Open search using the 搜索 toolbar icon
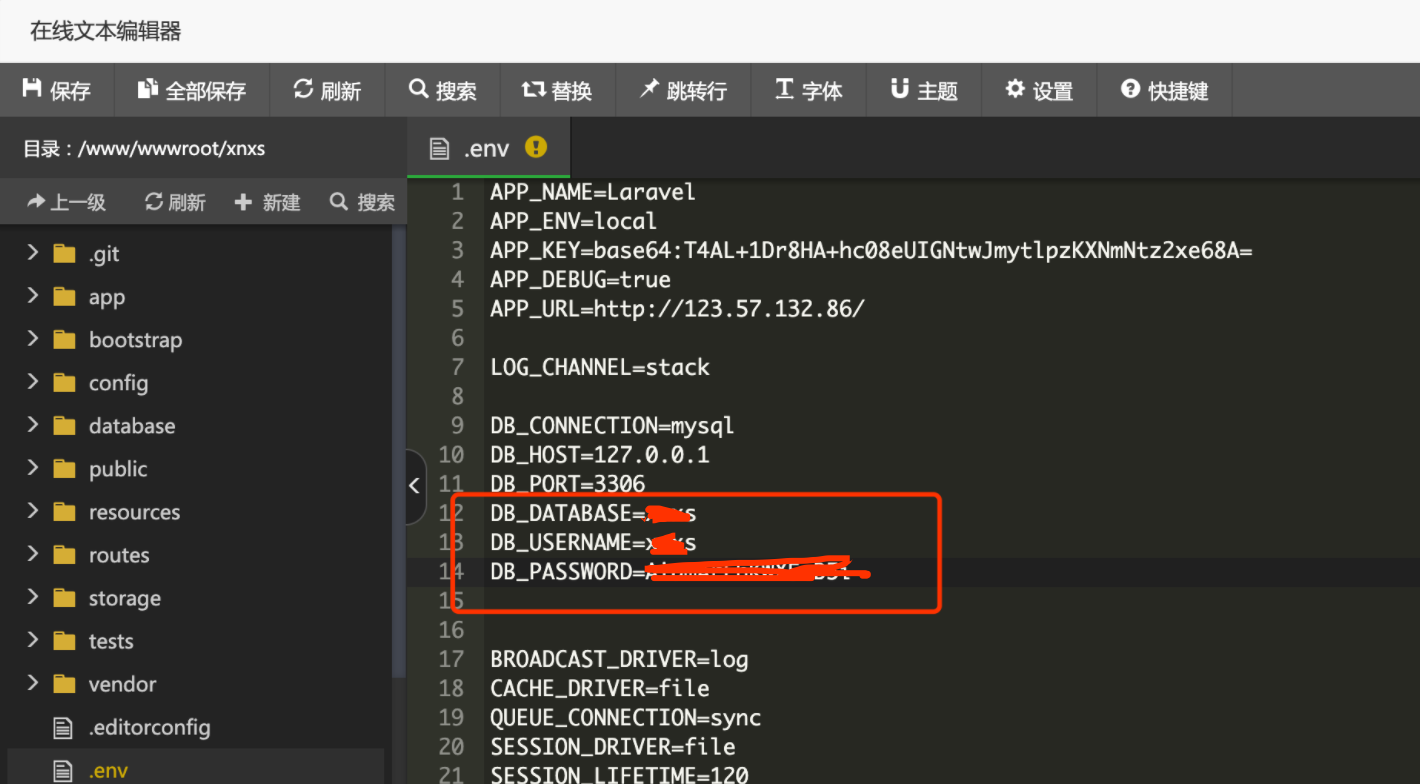1420x784 pixels. [419, 90]
